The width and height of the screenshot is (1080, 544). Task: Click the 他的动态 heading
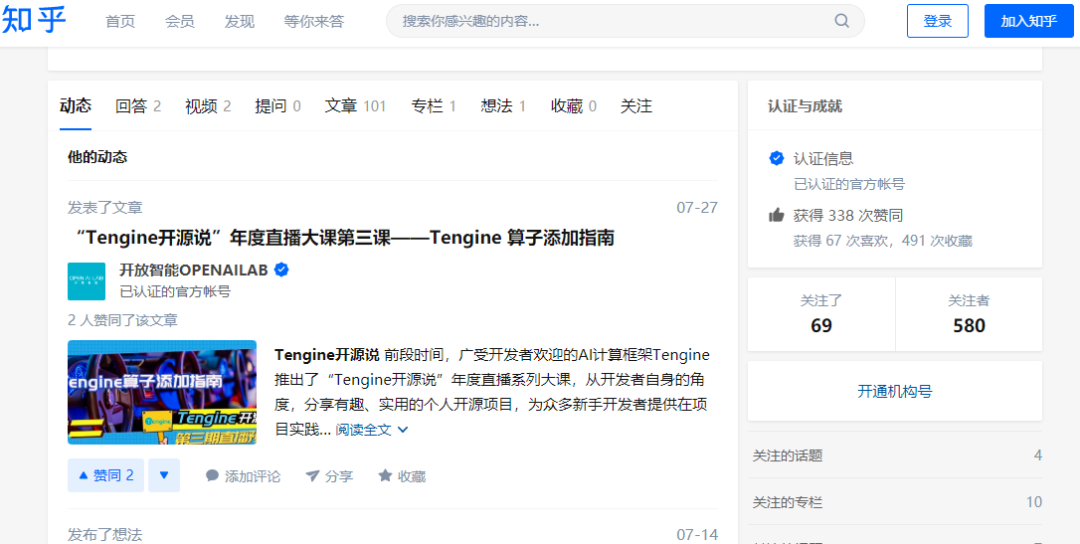pyautogui.click(x=97, y=157)
